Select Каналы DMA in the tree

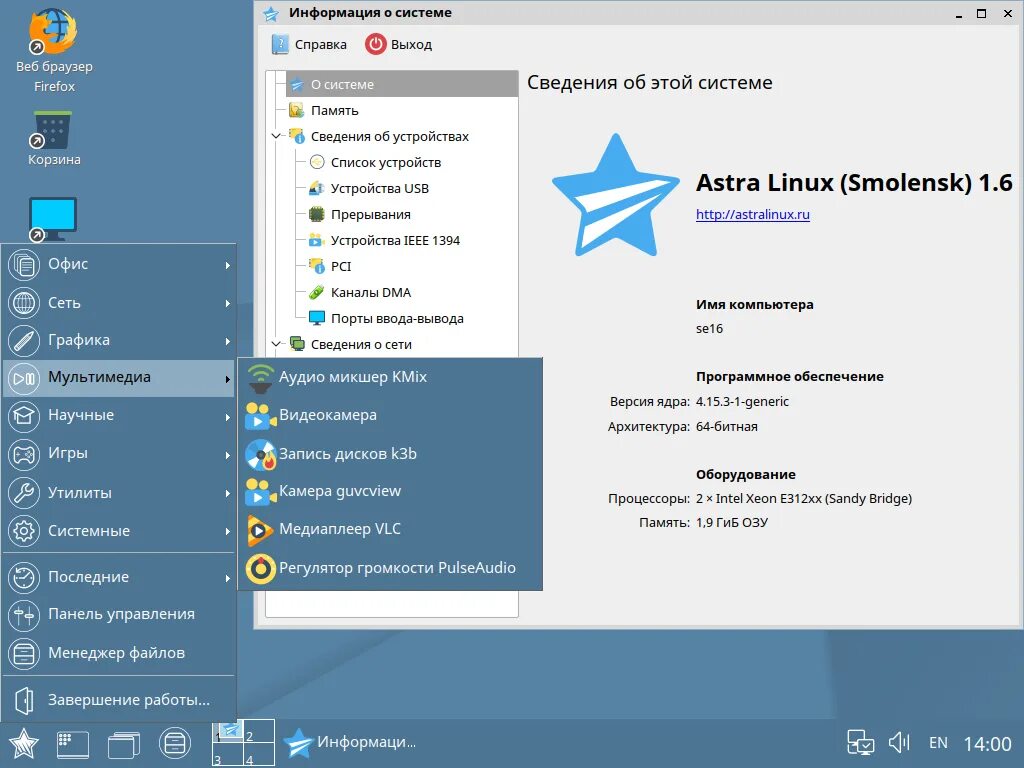[370, 293]
